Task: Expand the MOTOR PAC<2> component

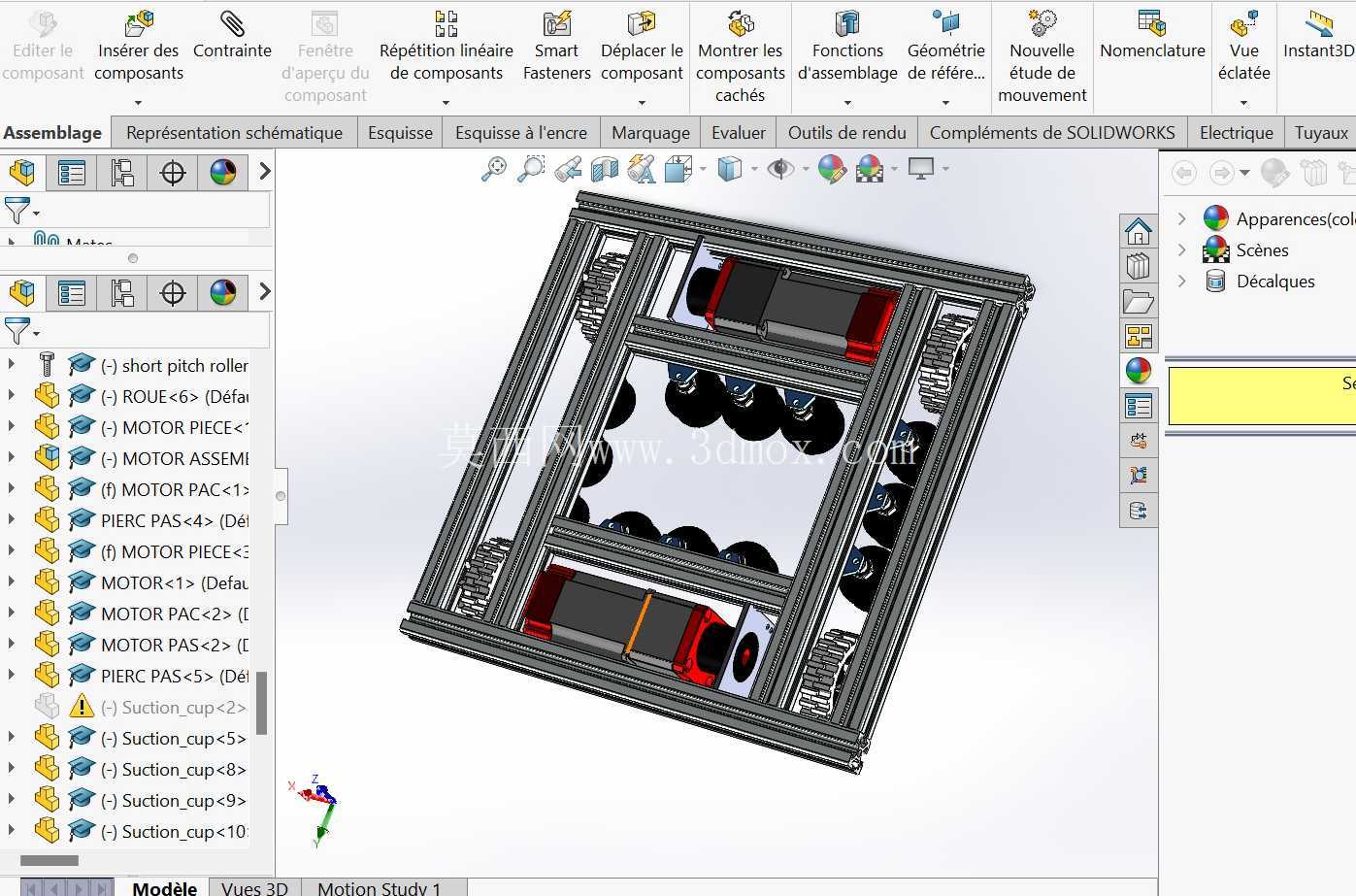Action: [x=12, y=613]
